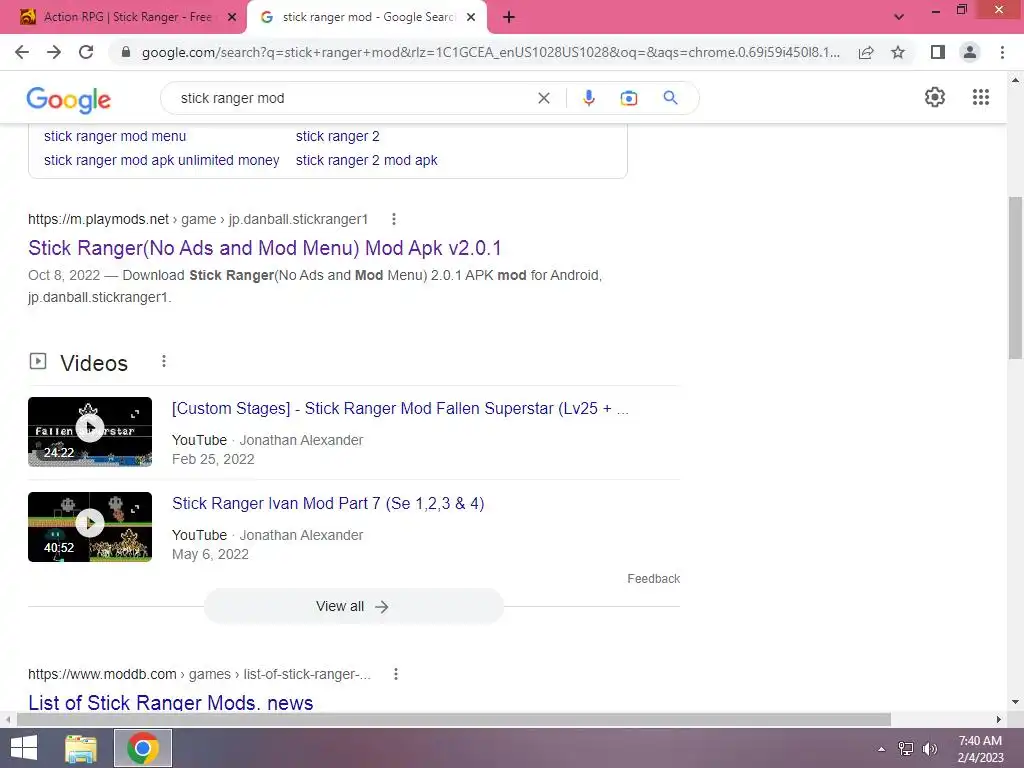Viewport: 1024px width, 768px height.
Task: Share this page using the share icon
Action: pyautogui.click(x=866, y=52)
